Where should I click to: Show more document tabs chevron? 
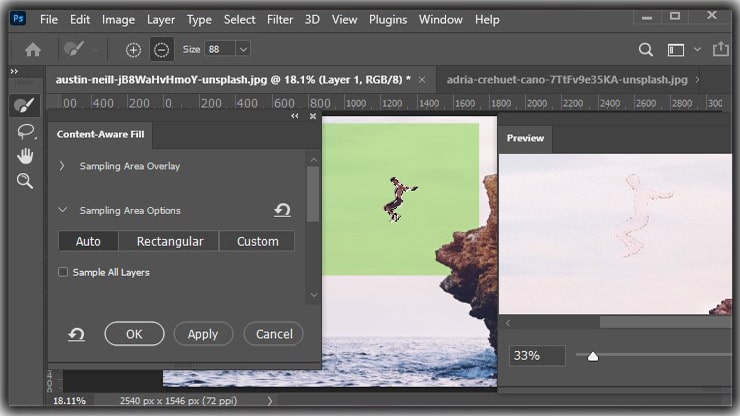tap(698, 80)
